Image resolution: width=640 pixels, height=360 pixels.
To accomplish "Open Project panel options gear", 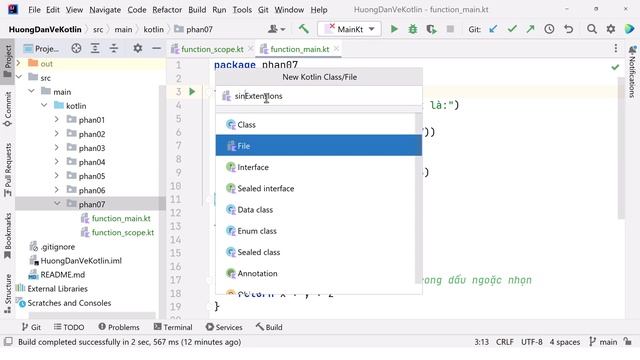I will click(138, 49).
